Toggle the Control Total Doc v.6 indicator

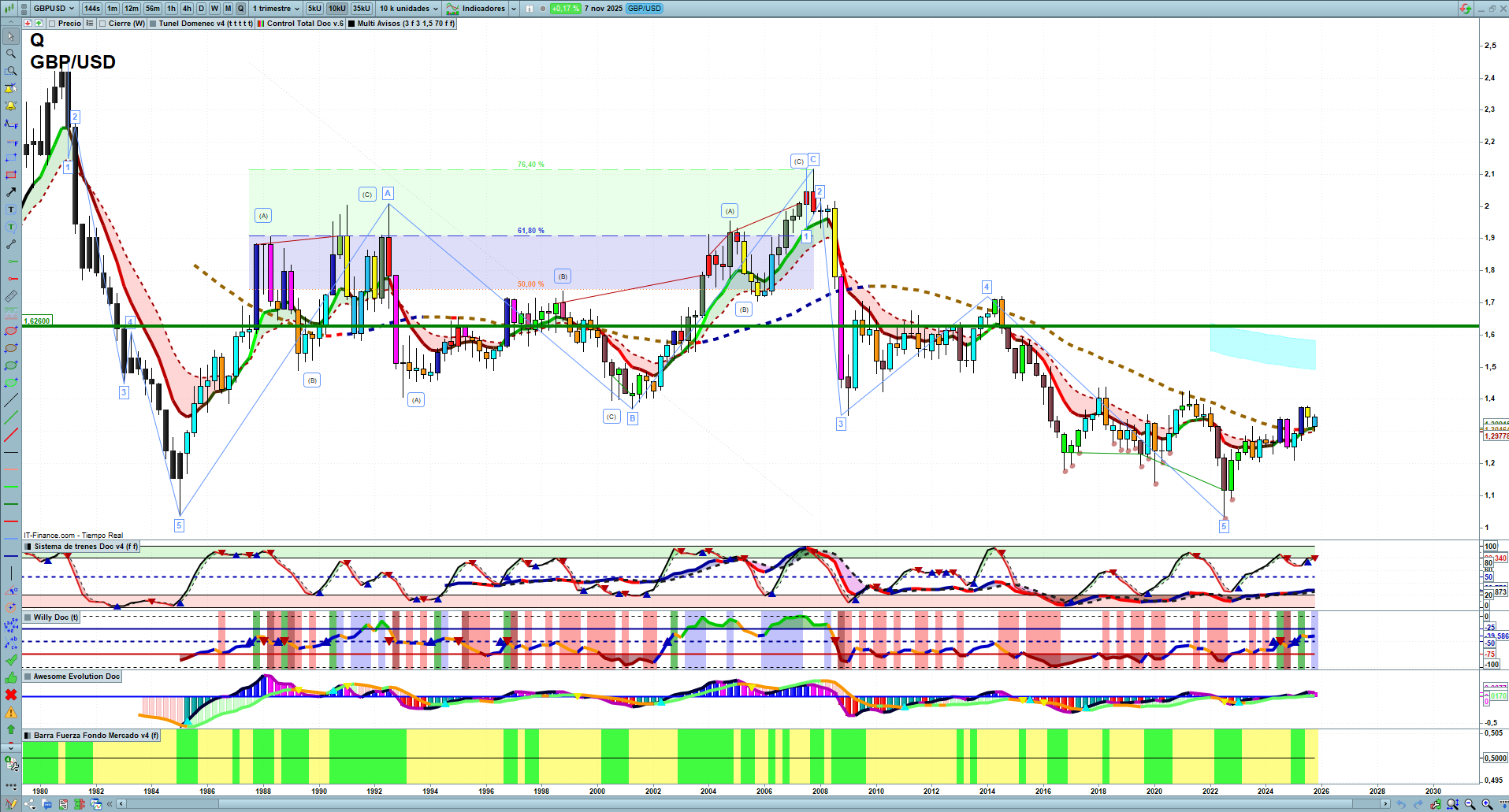point(261,24)
